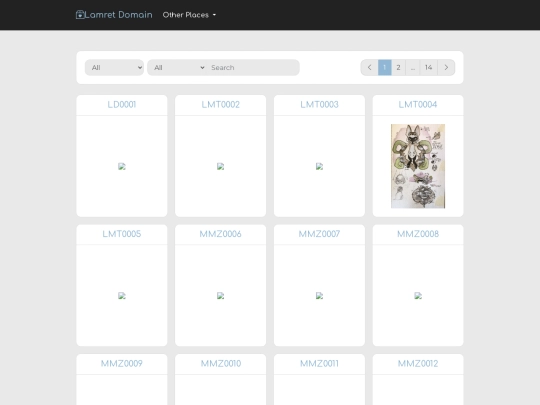Open the Lamret Domain home link
Viewport: 540px width, 405px height.
click(114, 15)
